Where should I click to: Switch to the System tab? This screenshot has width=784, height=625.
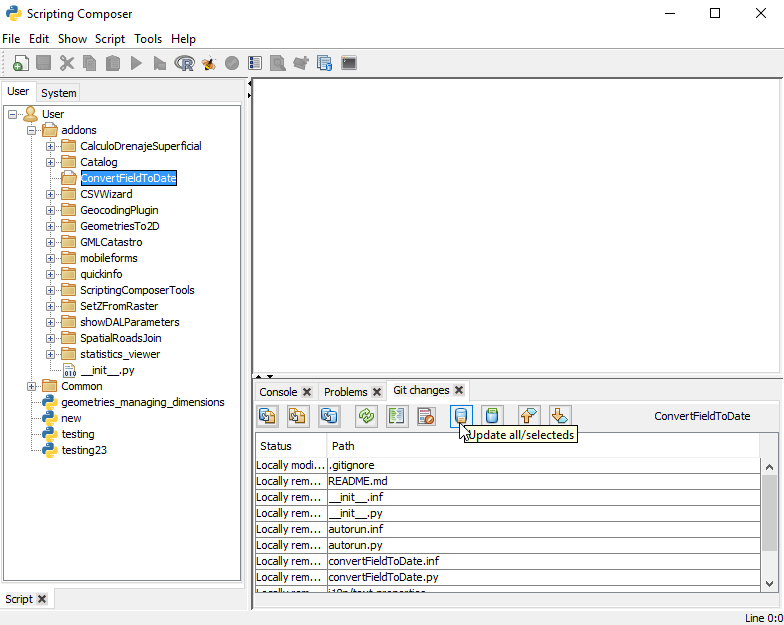tap(59, 93)
